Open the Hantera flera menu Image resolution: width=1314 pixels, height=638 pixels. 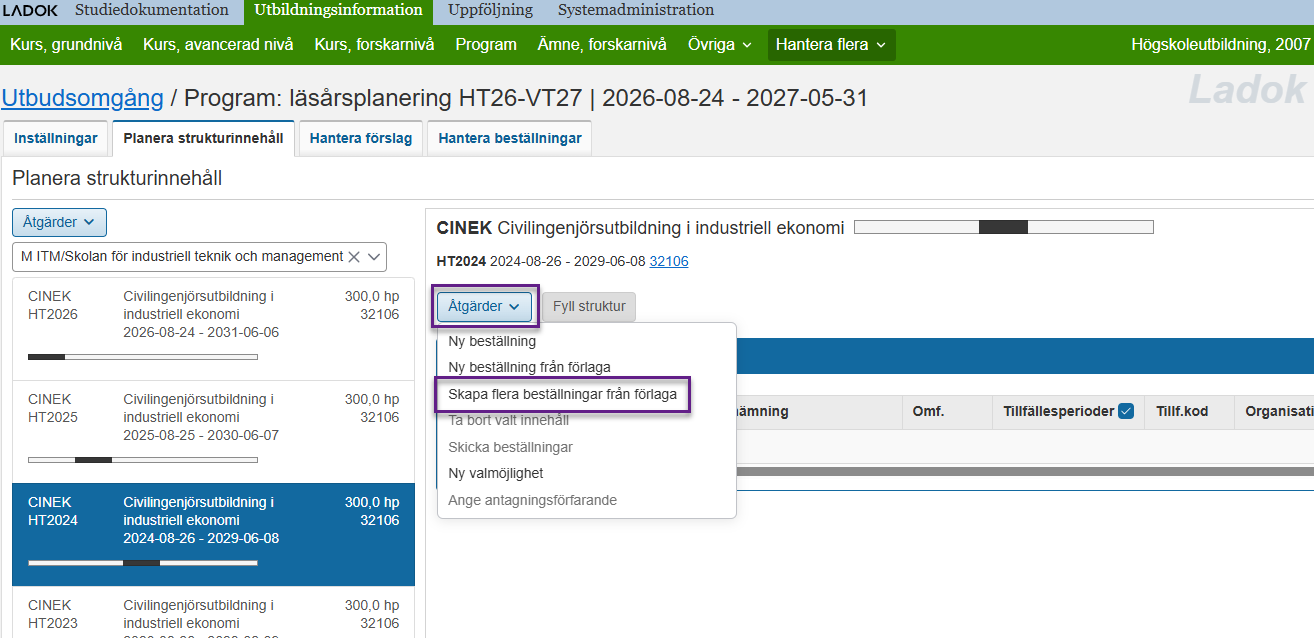[830, 44]
